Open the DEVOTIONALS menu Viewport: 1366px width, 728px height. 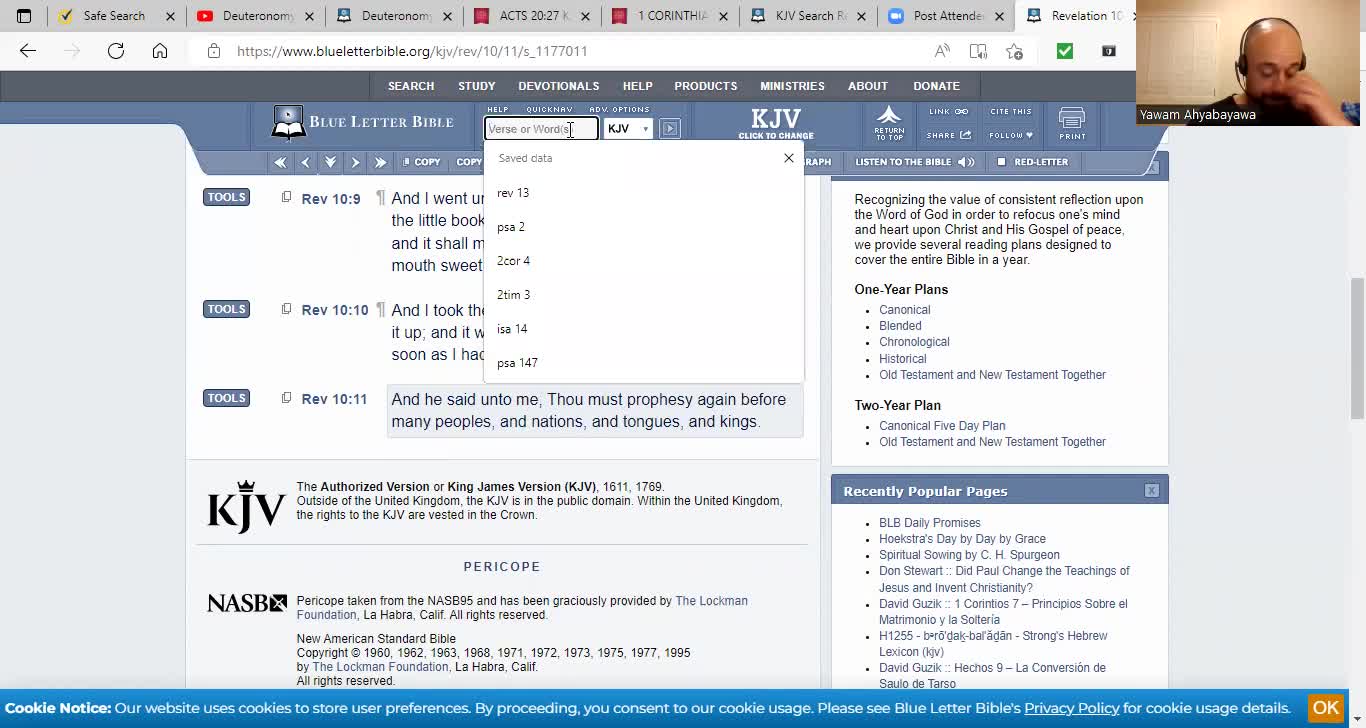click(x=559, y=86)
